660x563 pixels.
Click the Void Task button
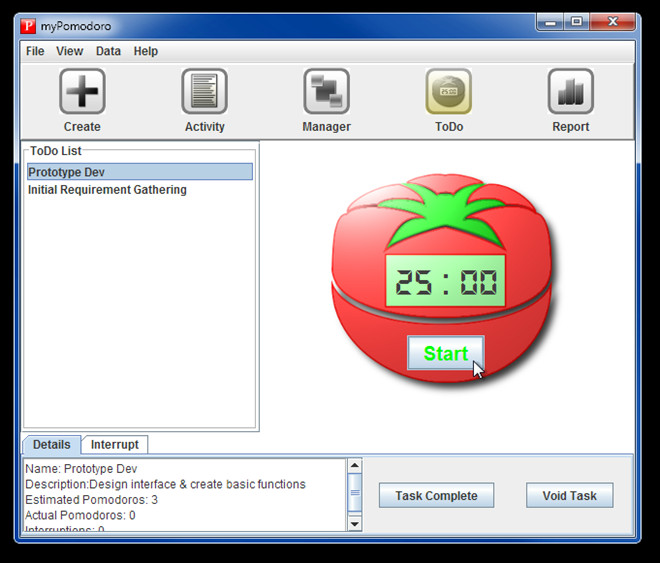570,495
